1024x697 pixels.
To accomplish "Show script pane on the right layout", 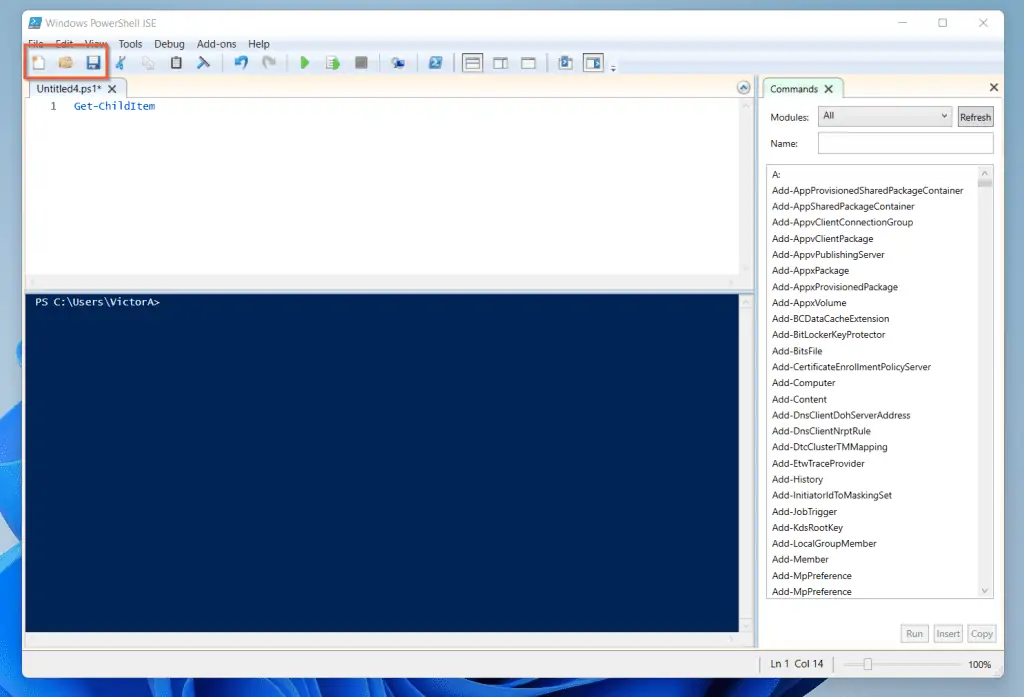I will coord(500,63).
